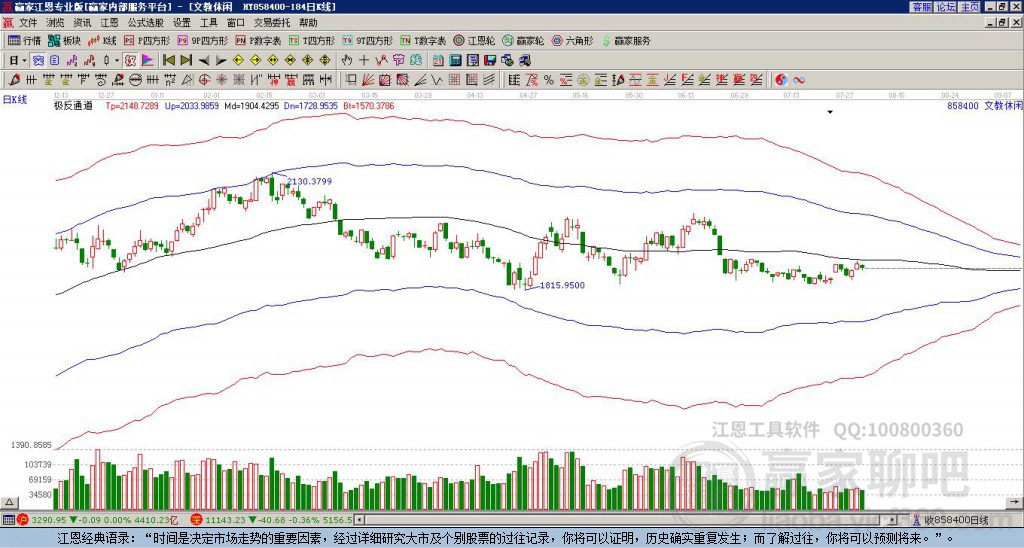Open the 9T四方形 tool
The width and height of the screenshot is (1024, 548).
(x=367, y=40)
